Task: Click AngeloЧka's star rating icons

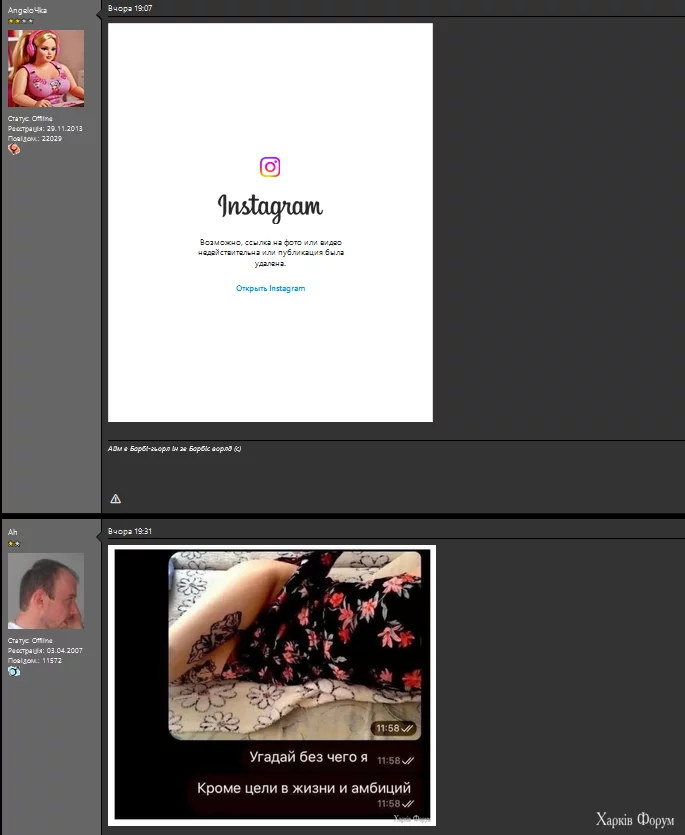Action: (x=21, y=21)
